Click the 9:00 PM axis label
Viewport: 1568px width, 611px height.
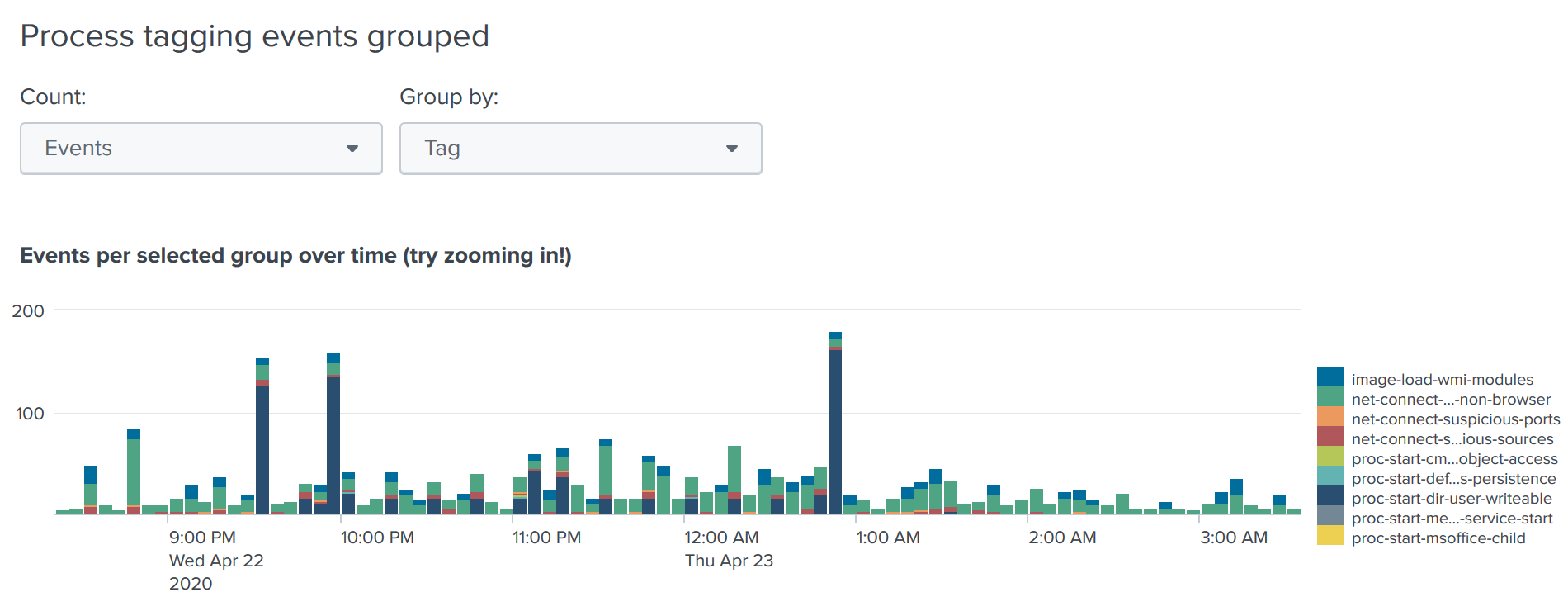(202, 538)
